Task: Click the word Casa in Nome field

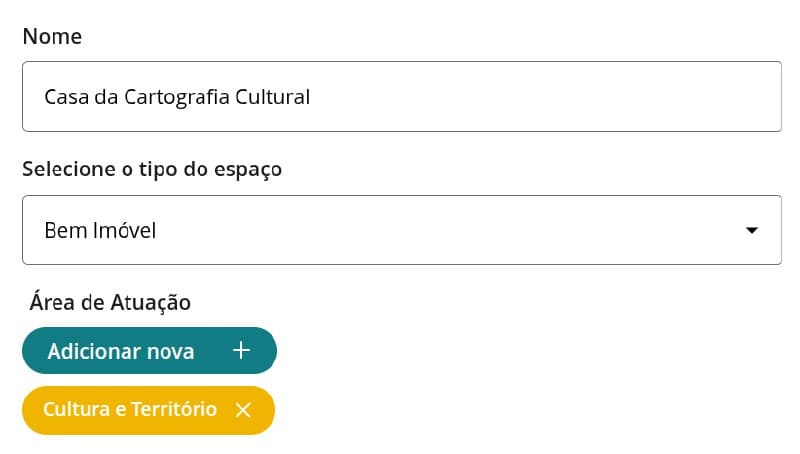Action: [63, 97]
